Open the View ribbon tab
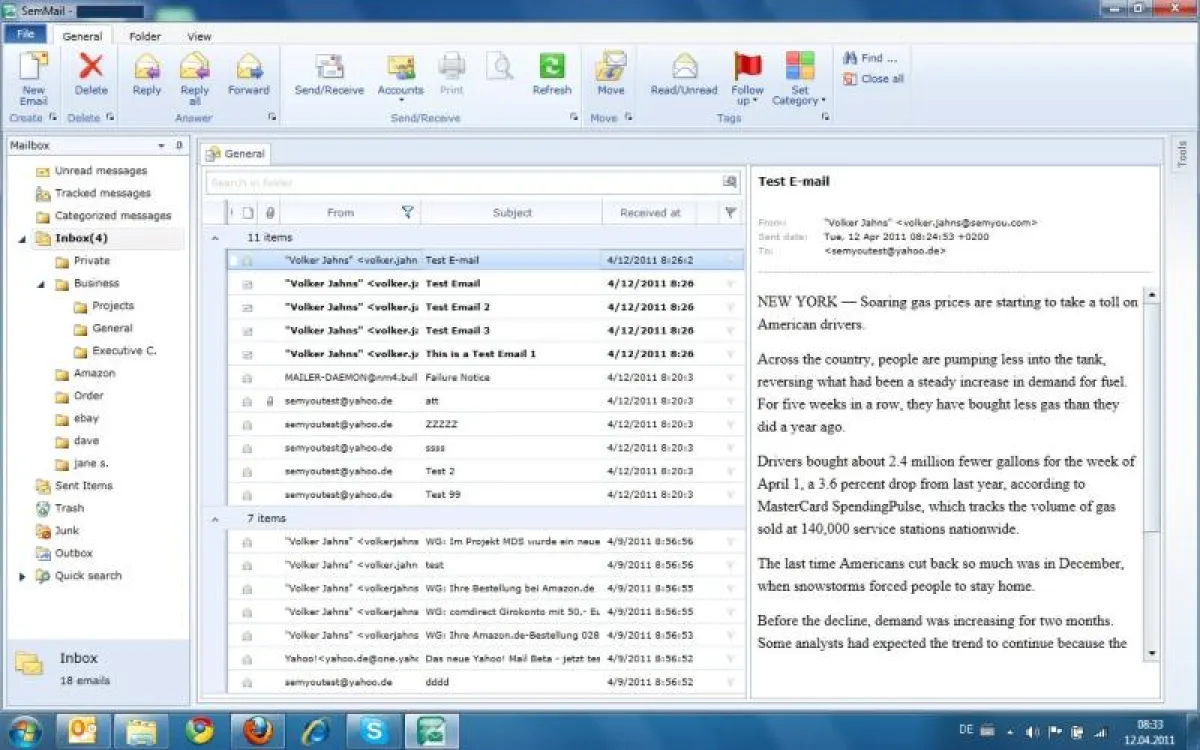Screen dimensions: 1200x750 coord(199,35)
